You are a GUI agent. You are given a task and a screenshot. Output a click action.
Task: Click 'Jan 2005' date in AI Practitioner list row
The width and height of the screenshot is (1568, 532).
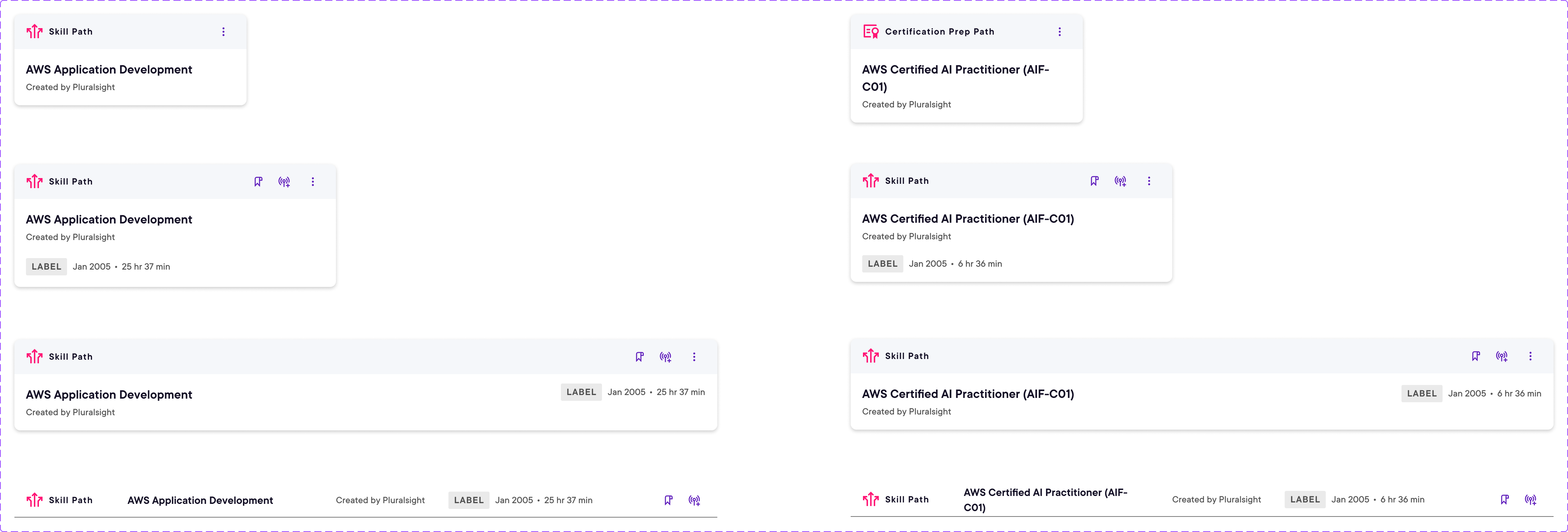(x=1350, y=500)
